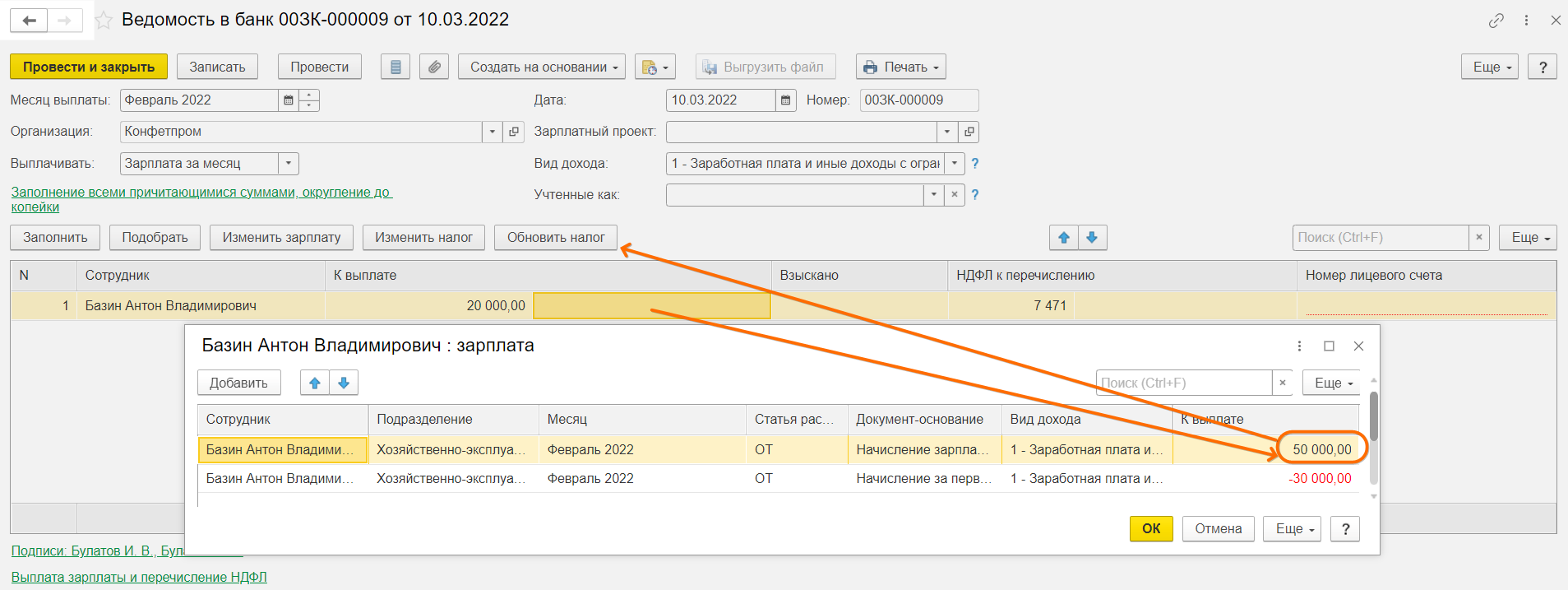Click the back navigation arrow

[29, 21]
